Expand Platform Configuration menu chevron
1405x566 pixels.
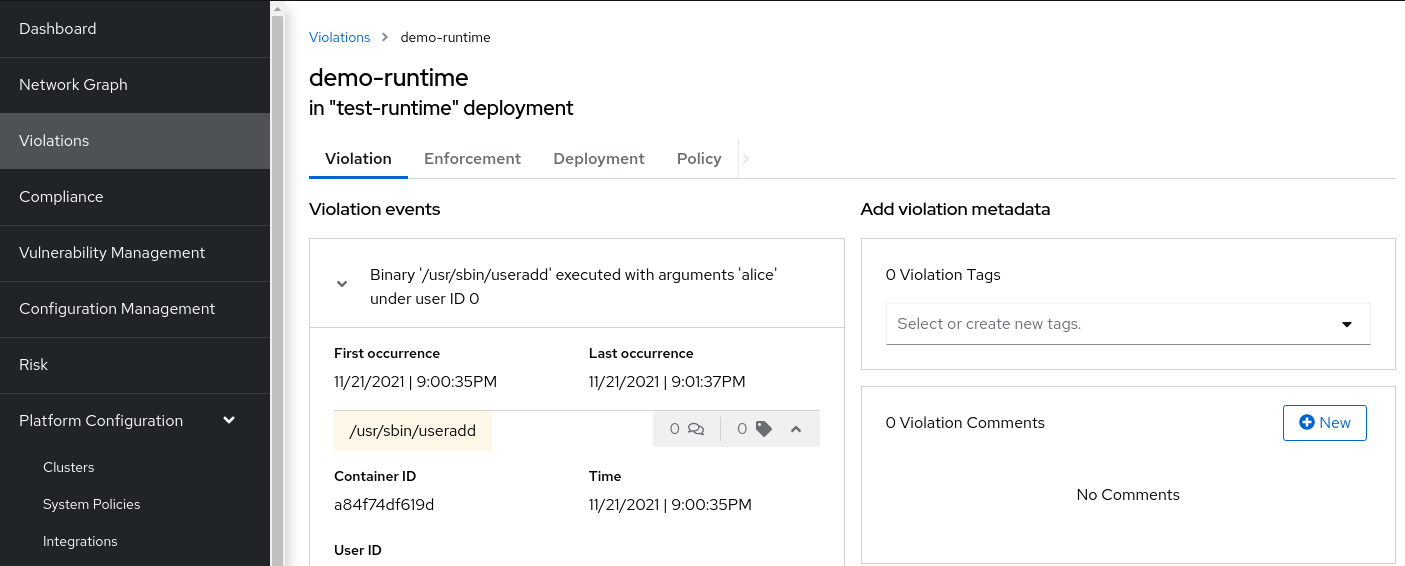point(229,420)
